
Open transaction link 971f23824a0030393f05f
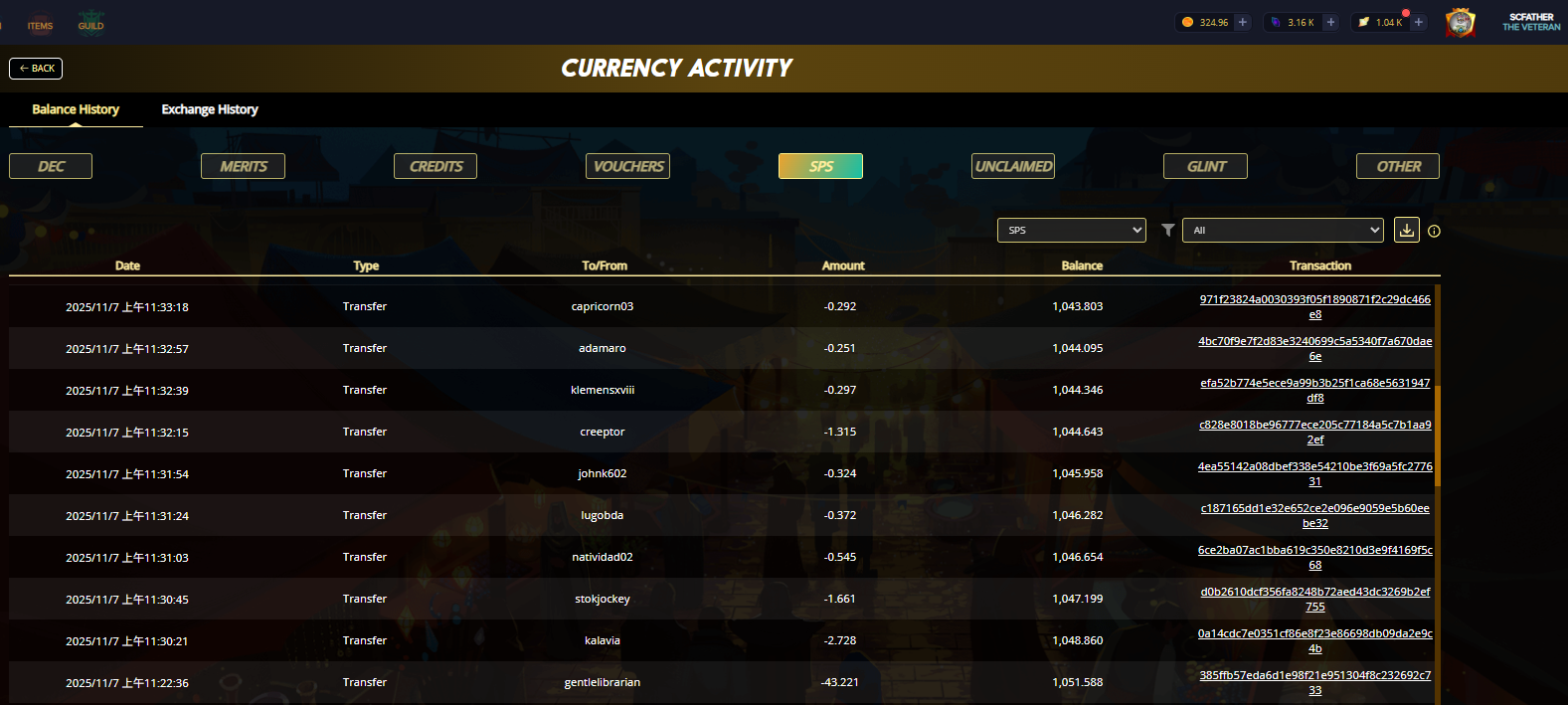[1315, 306]
